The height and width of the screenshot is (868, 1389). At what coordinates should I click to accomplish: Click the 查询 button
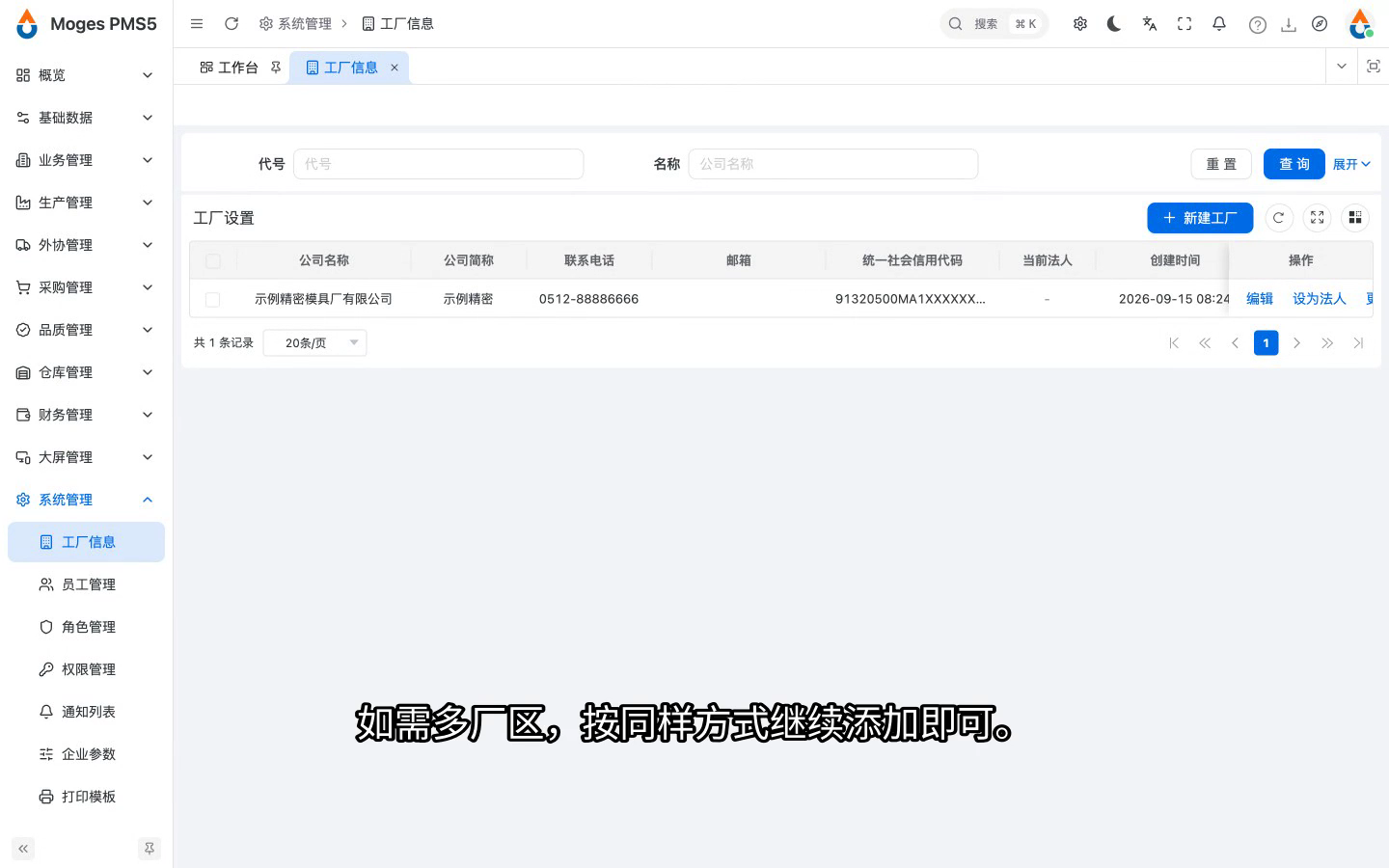point(1294,164)
